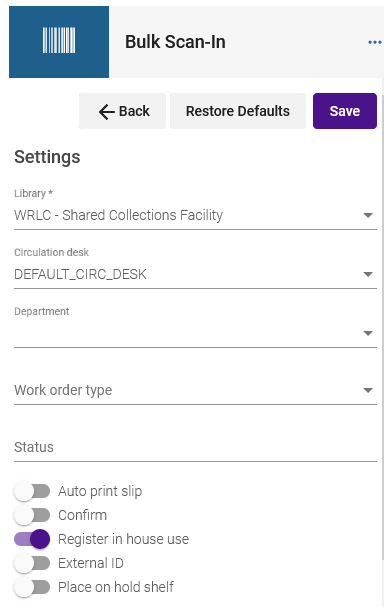This screenshot has width=384, height=607.
Task: Disable Register in house use
Action: click(x=32, y=539)
